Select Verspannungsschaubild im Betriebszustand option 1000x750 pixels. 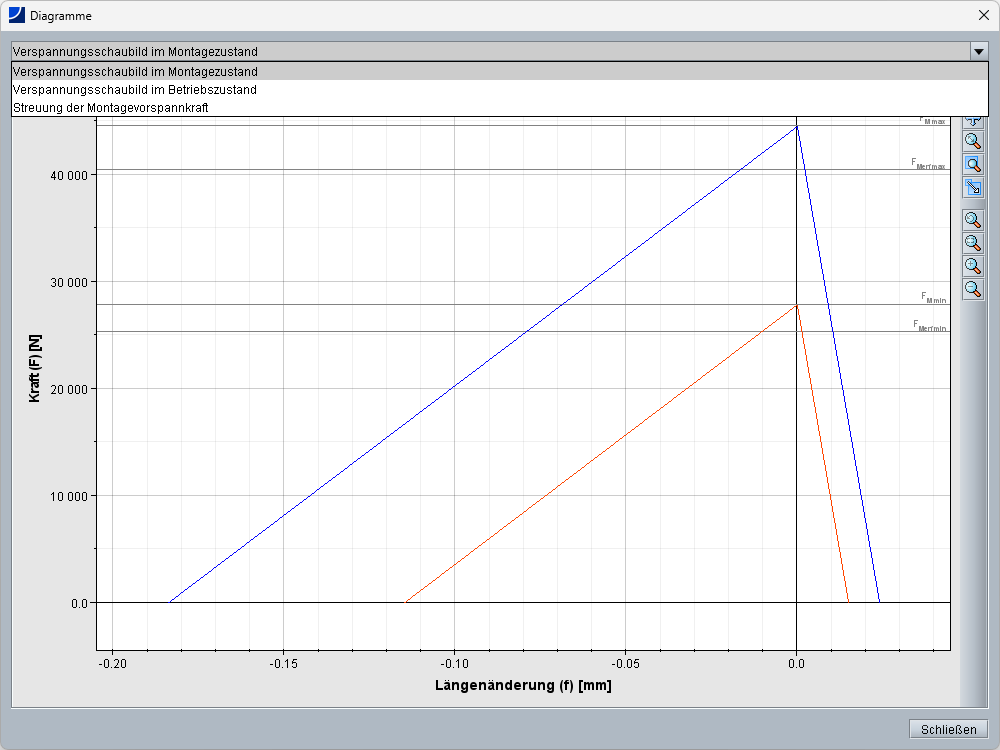[x=135, y=90]
